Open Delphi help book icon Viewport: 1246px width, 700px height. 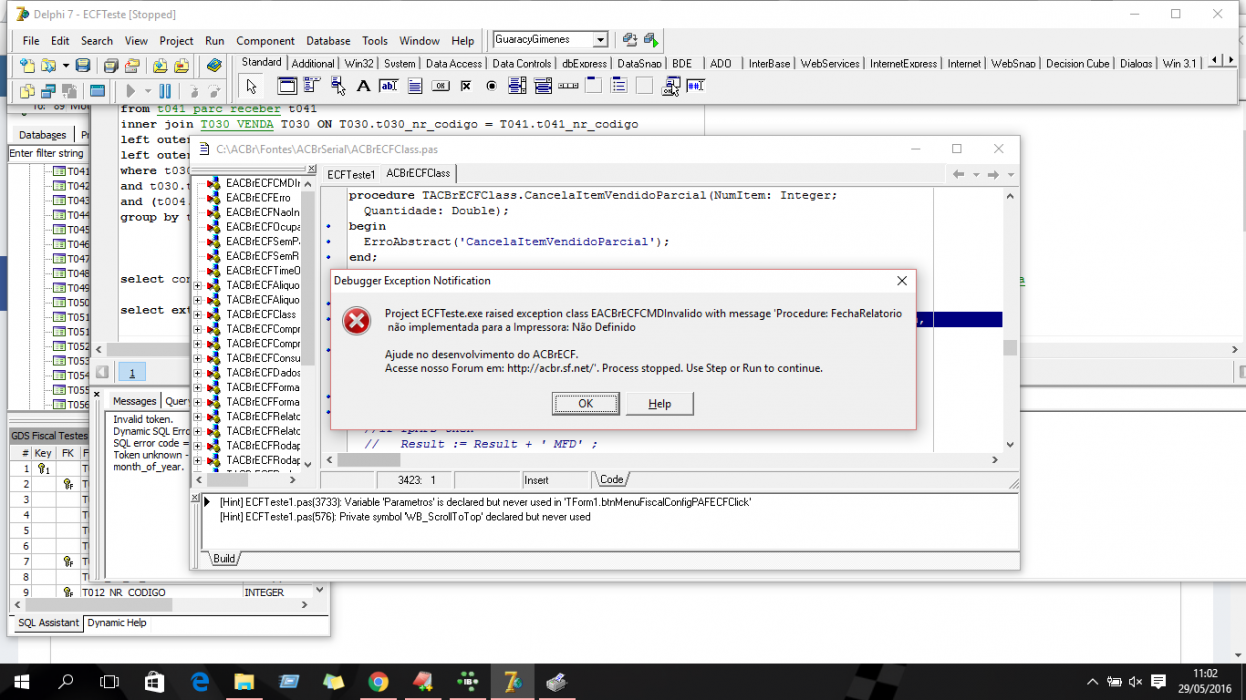[x=213, y=66]
